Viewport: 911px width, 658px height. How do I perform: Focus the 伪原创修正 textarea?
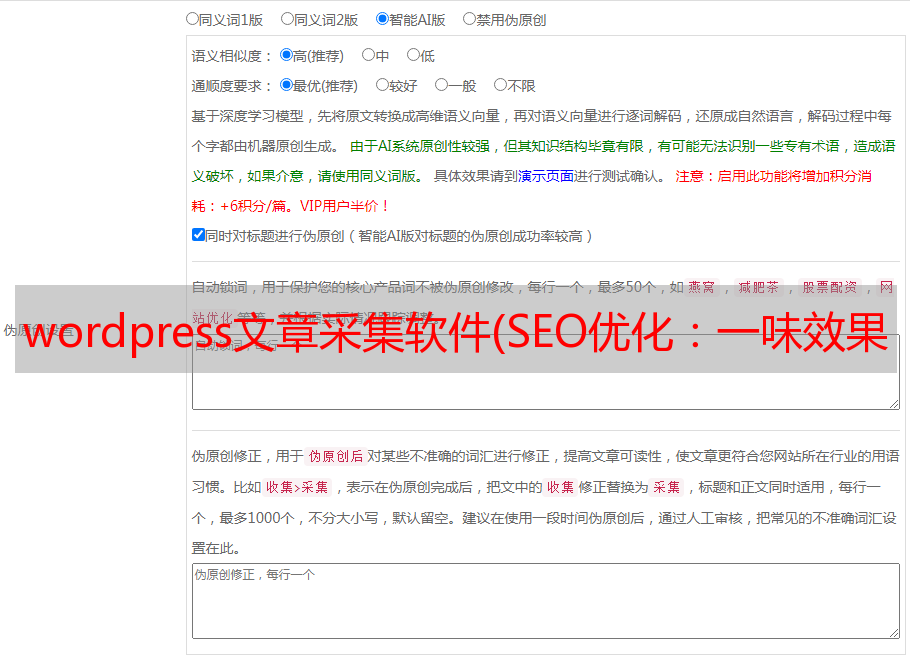coord(546,601)
